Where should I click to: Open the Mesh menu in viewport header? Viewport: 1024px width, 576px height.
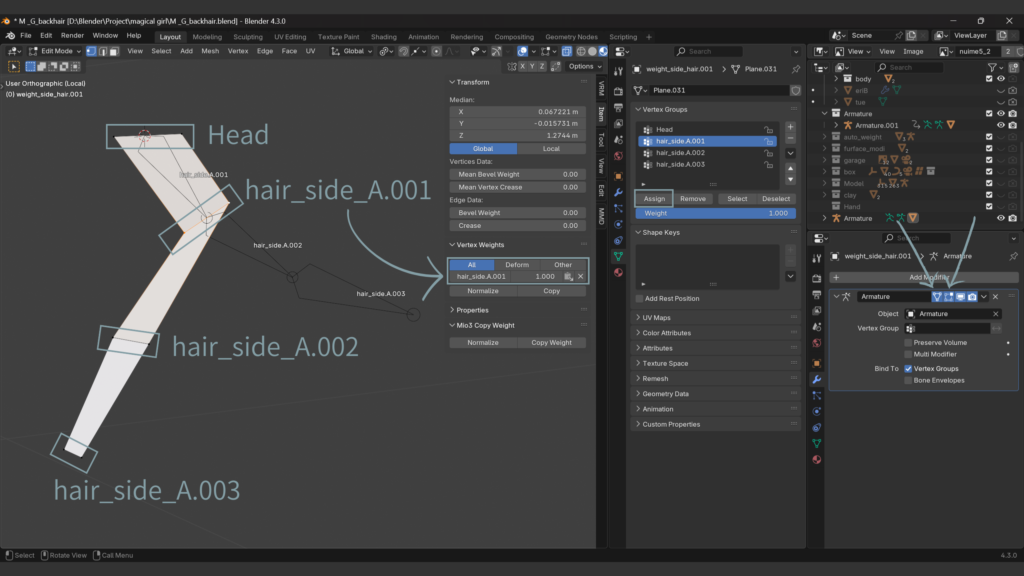tap(210, 51)
